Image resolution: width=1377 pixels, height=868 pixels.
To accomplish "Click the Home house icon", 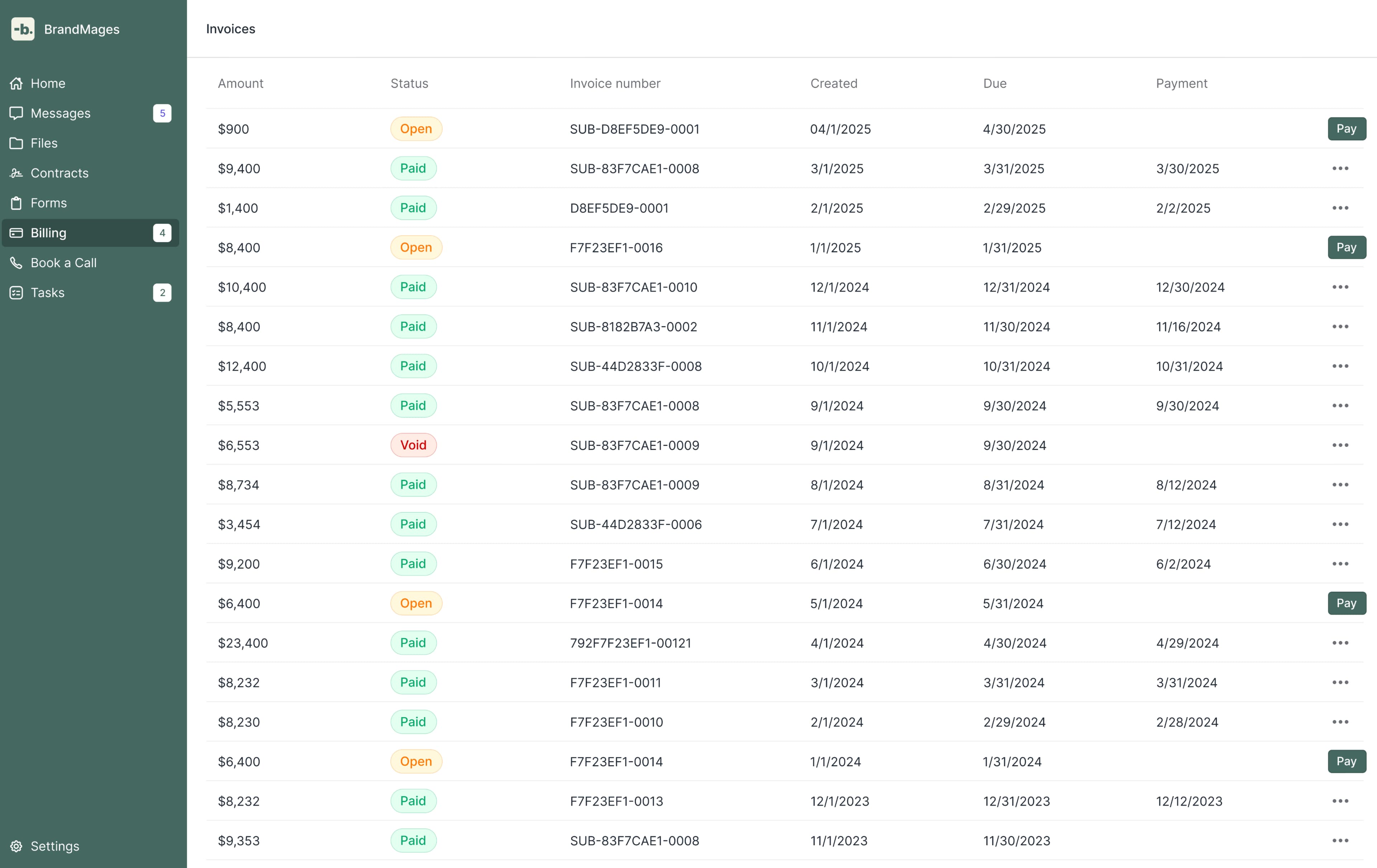I will click(x=16, y=84).
